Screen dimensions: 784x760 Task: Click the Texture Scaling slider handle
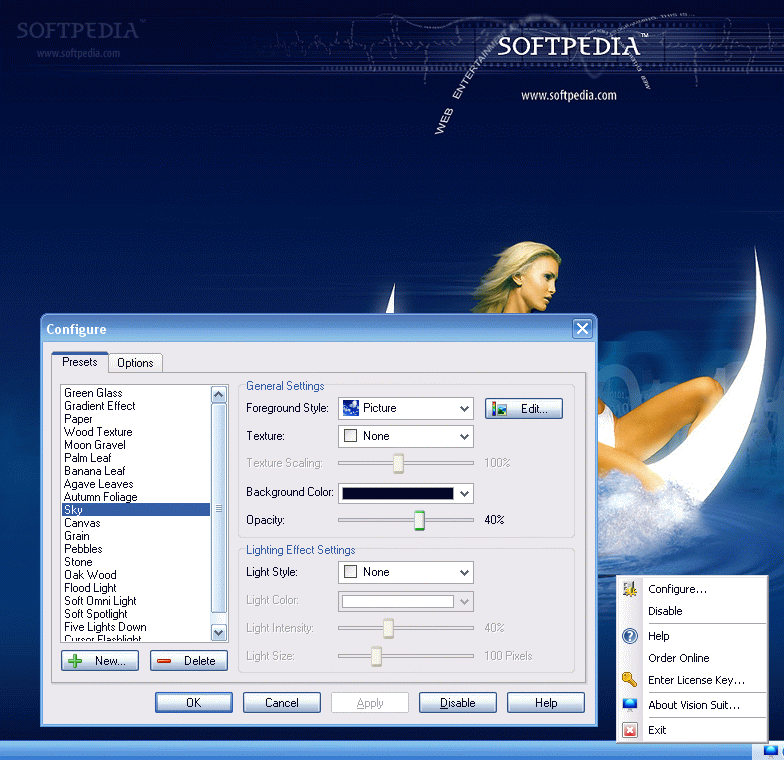point(398,463)
